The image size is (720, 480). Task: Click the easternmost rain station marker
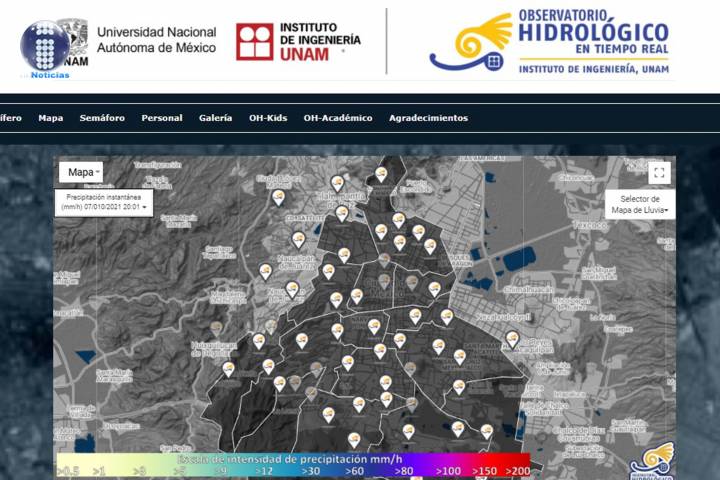coord(512,338)
